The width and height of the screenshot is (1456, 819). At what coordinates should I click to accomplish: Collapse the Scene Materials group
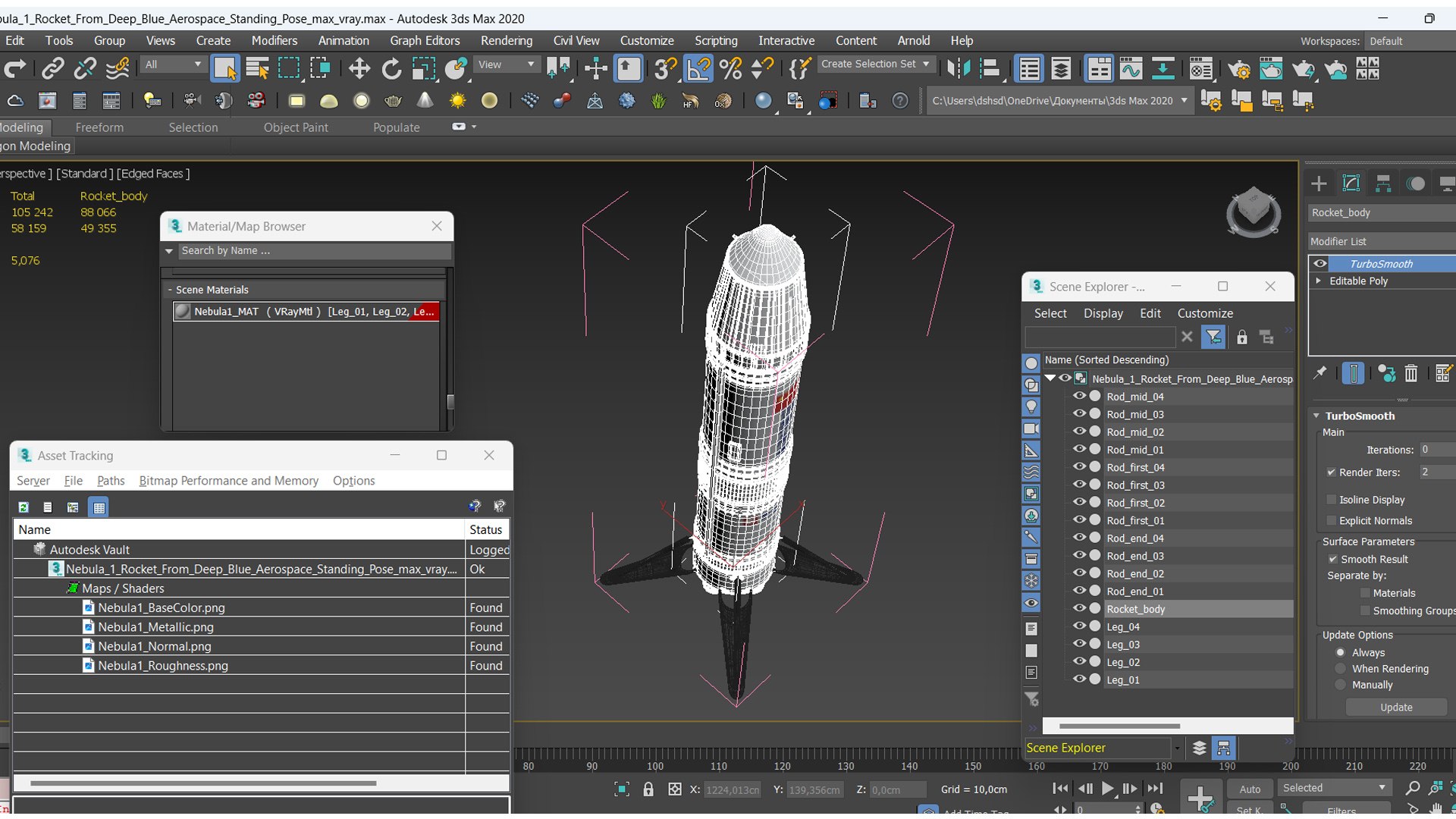click(170, 290)
